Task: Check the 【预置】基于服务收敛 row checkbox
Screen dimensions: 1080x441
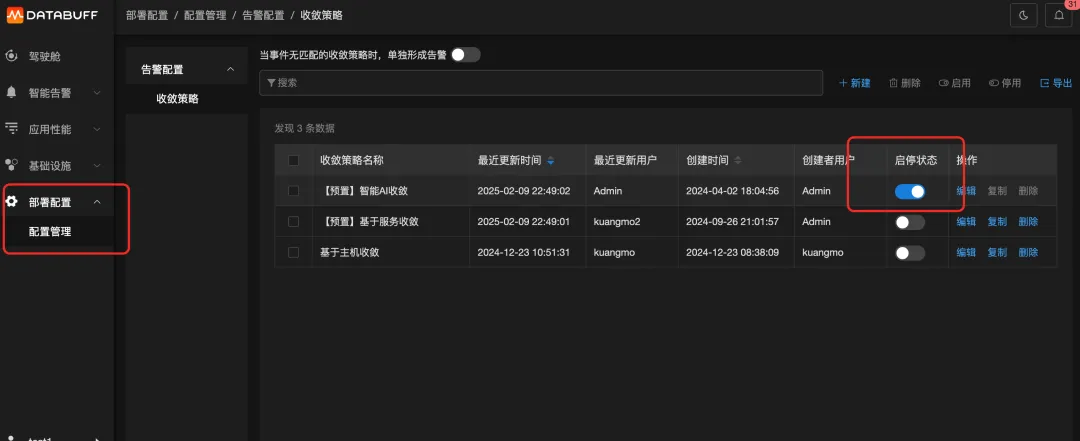Action: 293,222
